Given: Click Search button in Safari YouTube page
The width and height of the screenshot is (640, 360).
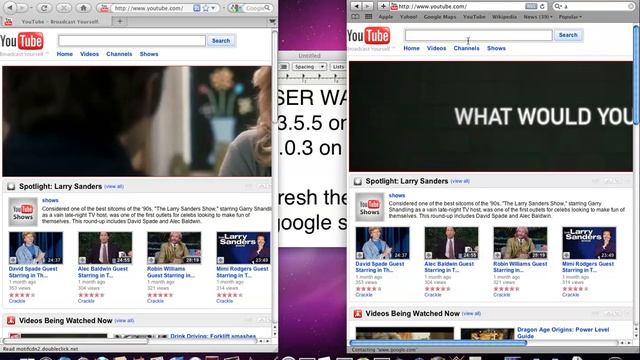Looking at the screenshot, I should [x=568, y=35].
